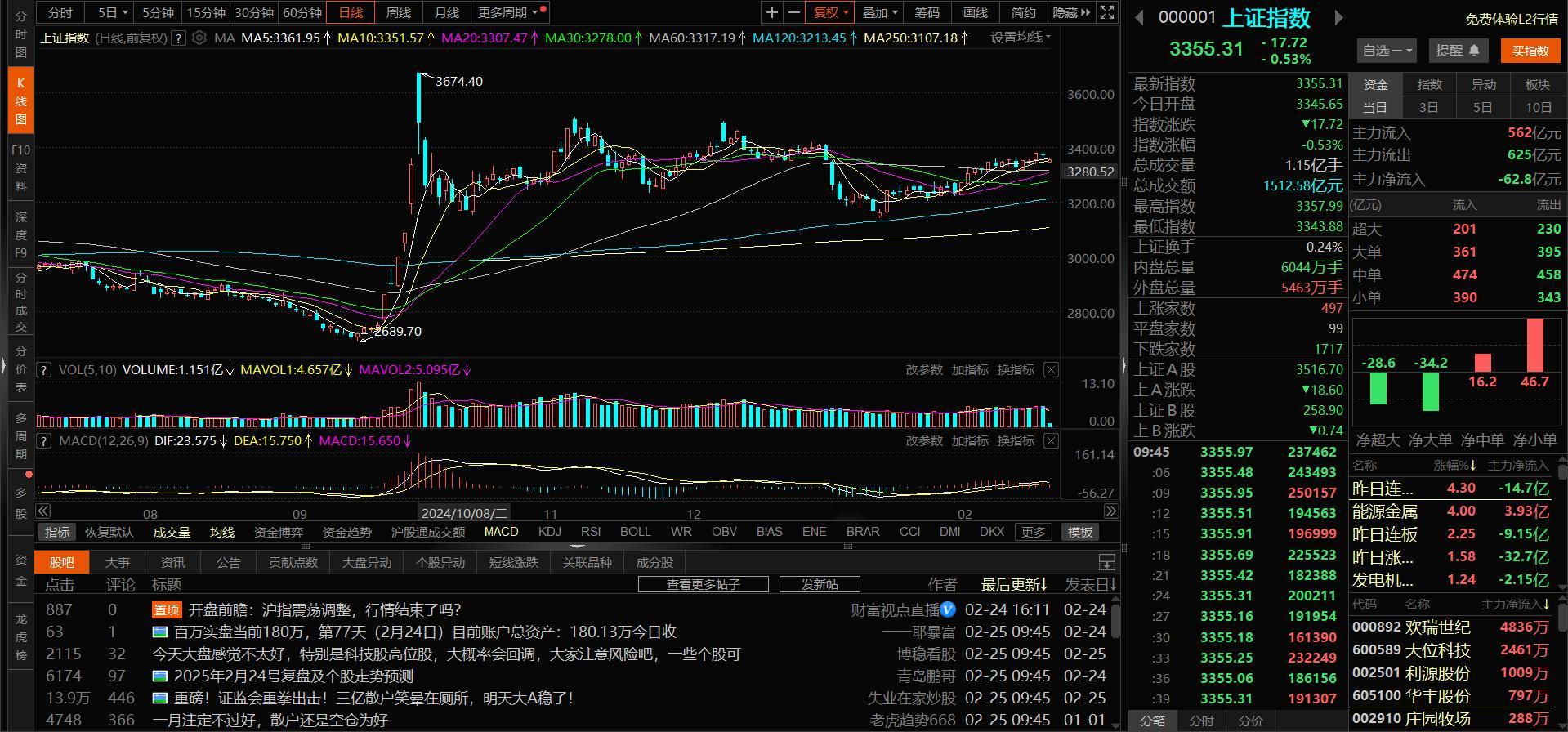Click the bell icon on 提醒 button
1568x732 pixels.
click(1475, 50)
